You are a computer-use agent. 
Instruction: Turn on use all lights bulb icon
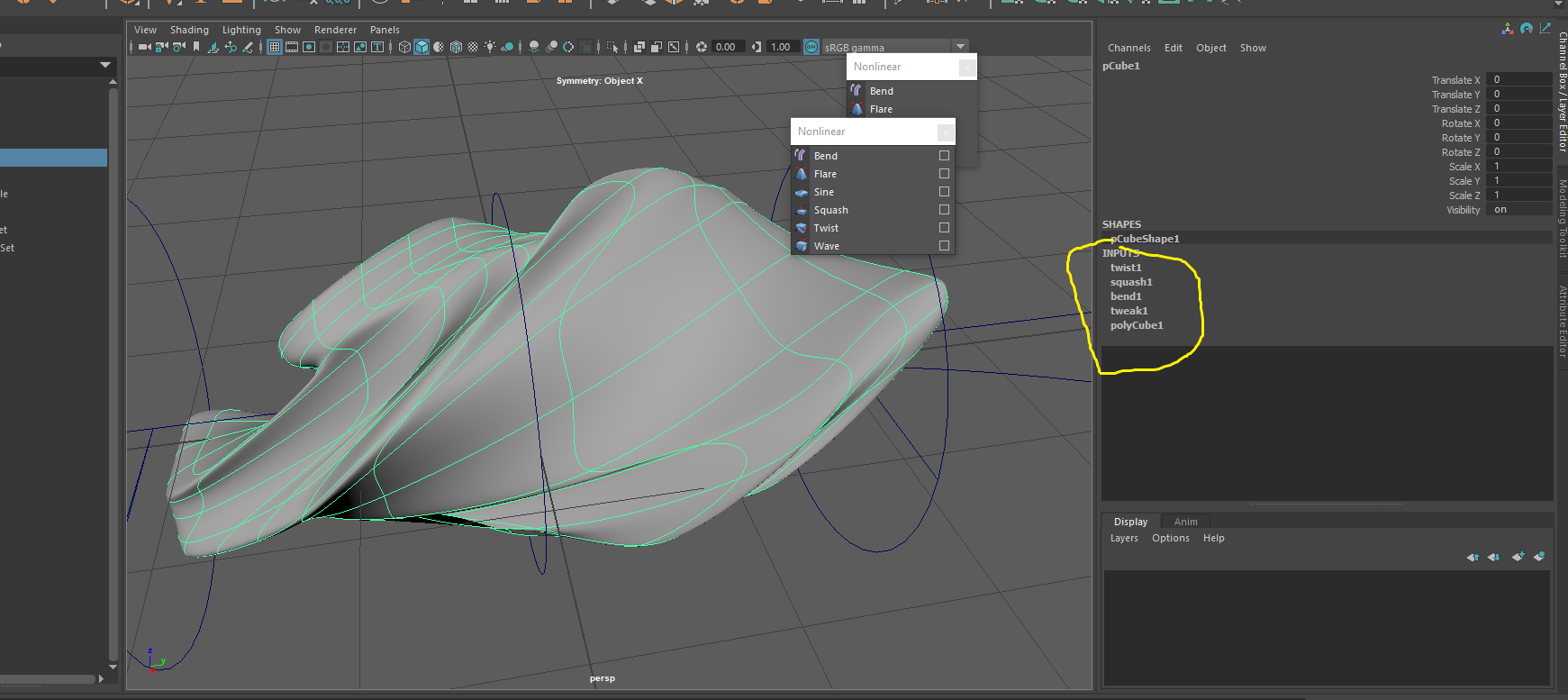click(490, 47)
